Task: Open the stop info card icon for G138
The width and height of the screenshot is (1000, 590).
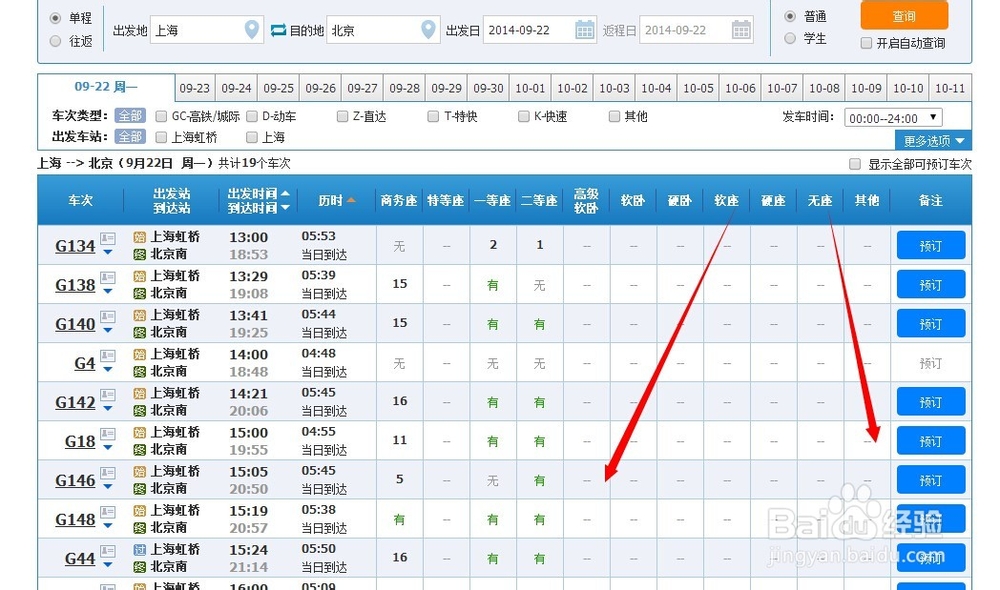Action: (x=108, y=278)
